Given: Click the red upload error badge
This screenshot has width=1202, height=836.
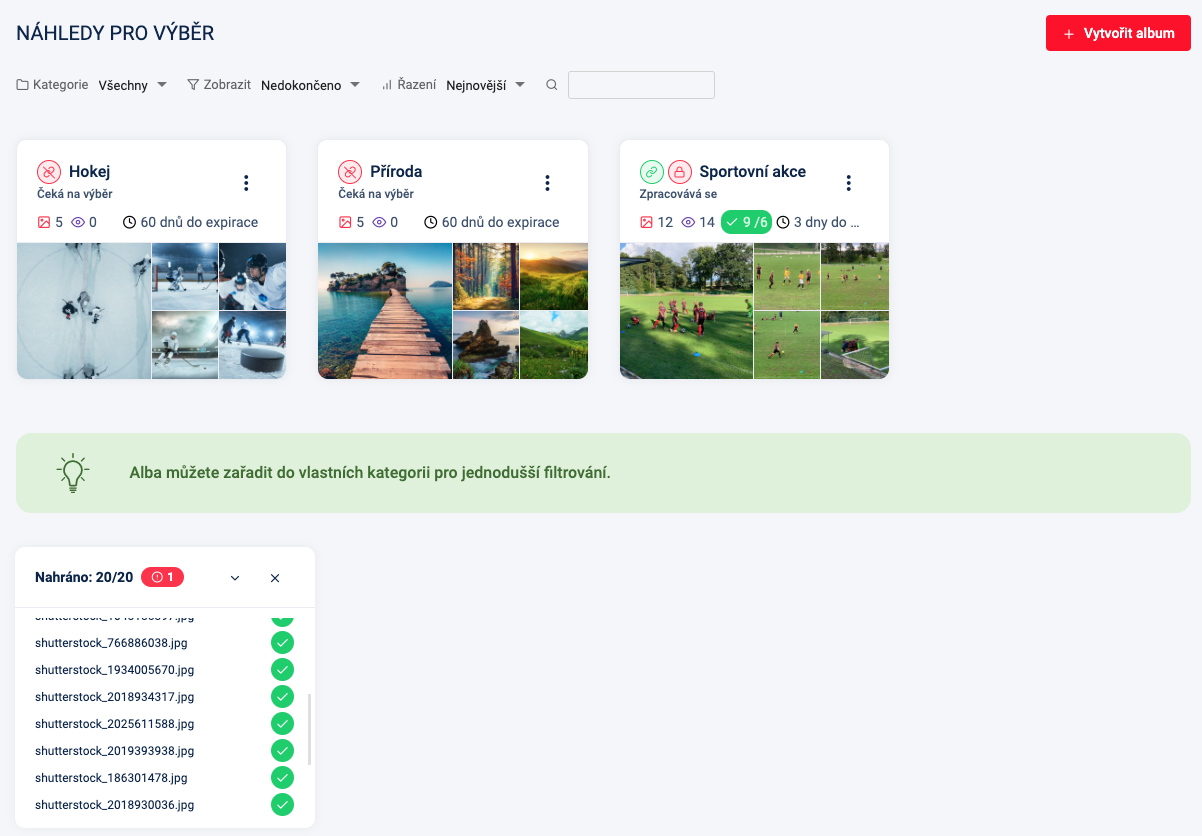Looking at the screenshot, I should pos(162,577).
